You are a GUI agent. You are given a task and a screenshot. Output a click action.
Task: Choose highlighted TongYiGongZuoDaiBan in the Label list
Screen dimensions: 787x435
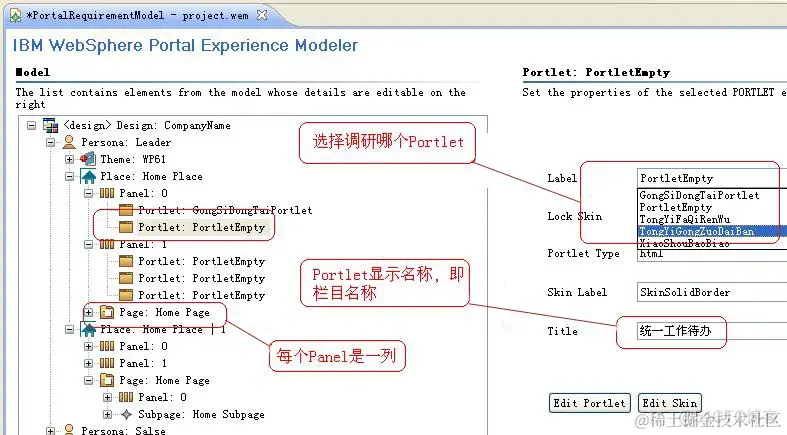coord(712,231)
